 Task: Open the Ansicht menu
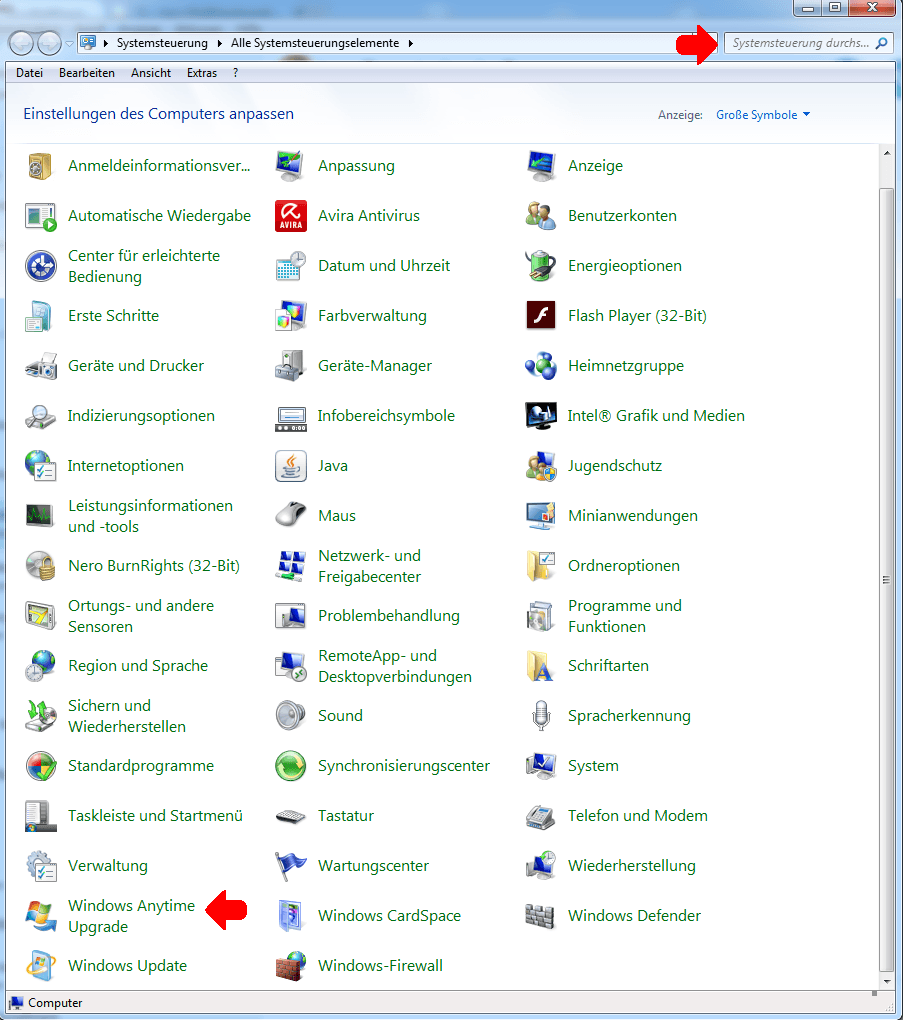[x=151, y=73]
